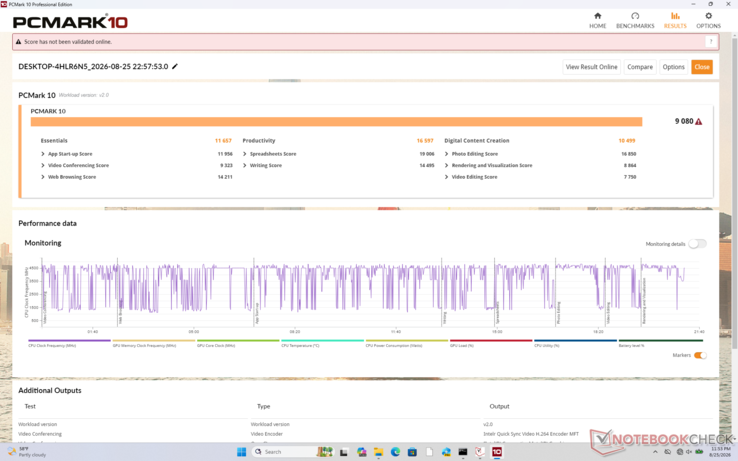
Task: Launch Microsoft Edge from the taskbar
Action: [395, 452]
